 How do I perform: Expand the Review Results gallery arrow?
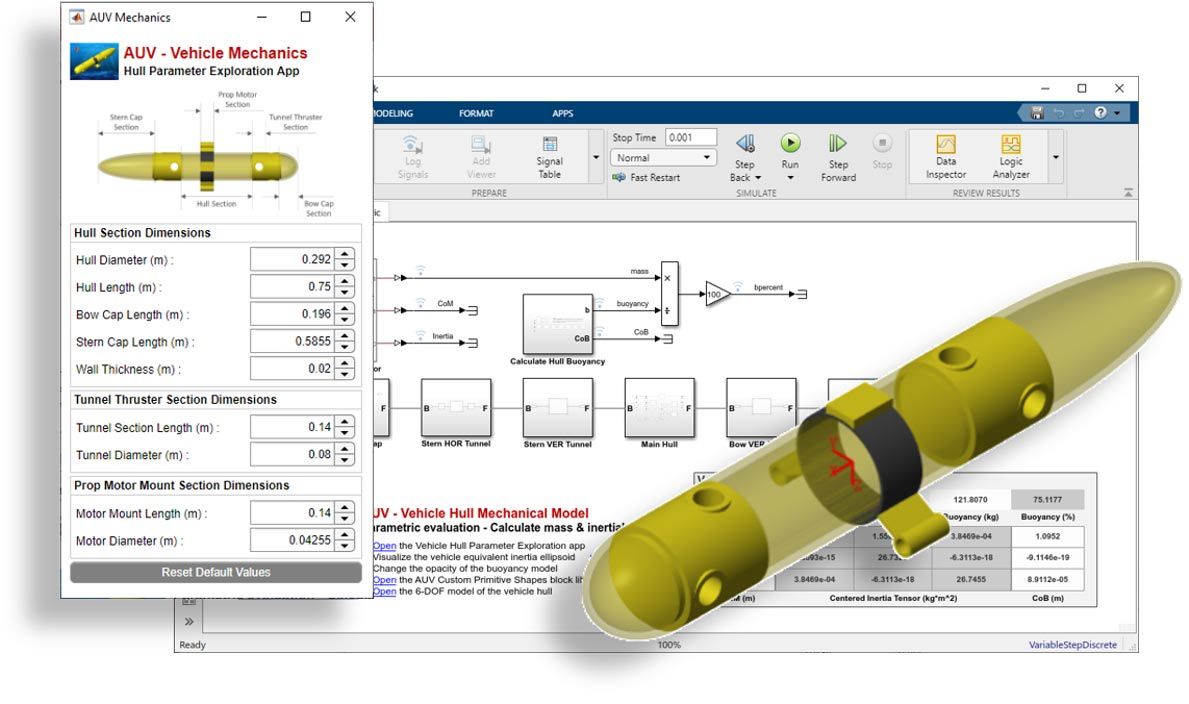pos(1055,158)
